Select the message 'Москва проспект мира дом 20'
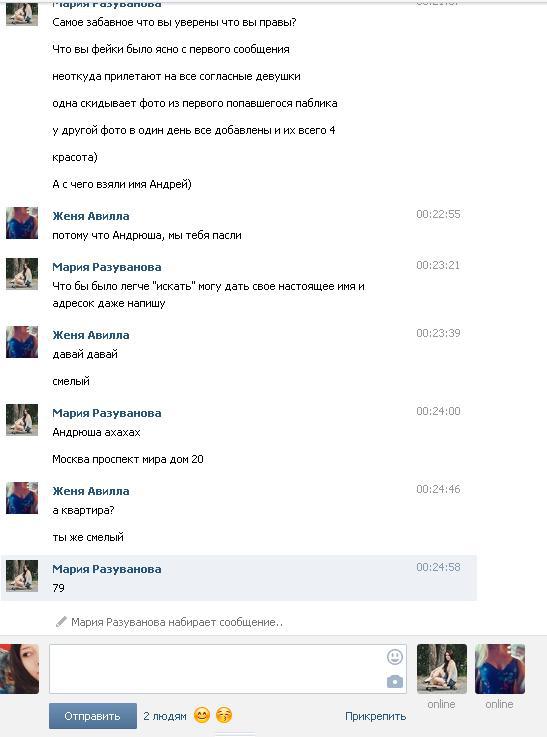Image resolution: width=547 pixels, height=737 pixels. tap(128, 459)
